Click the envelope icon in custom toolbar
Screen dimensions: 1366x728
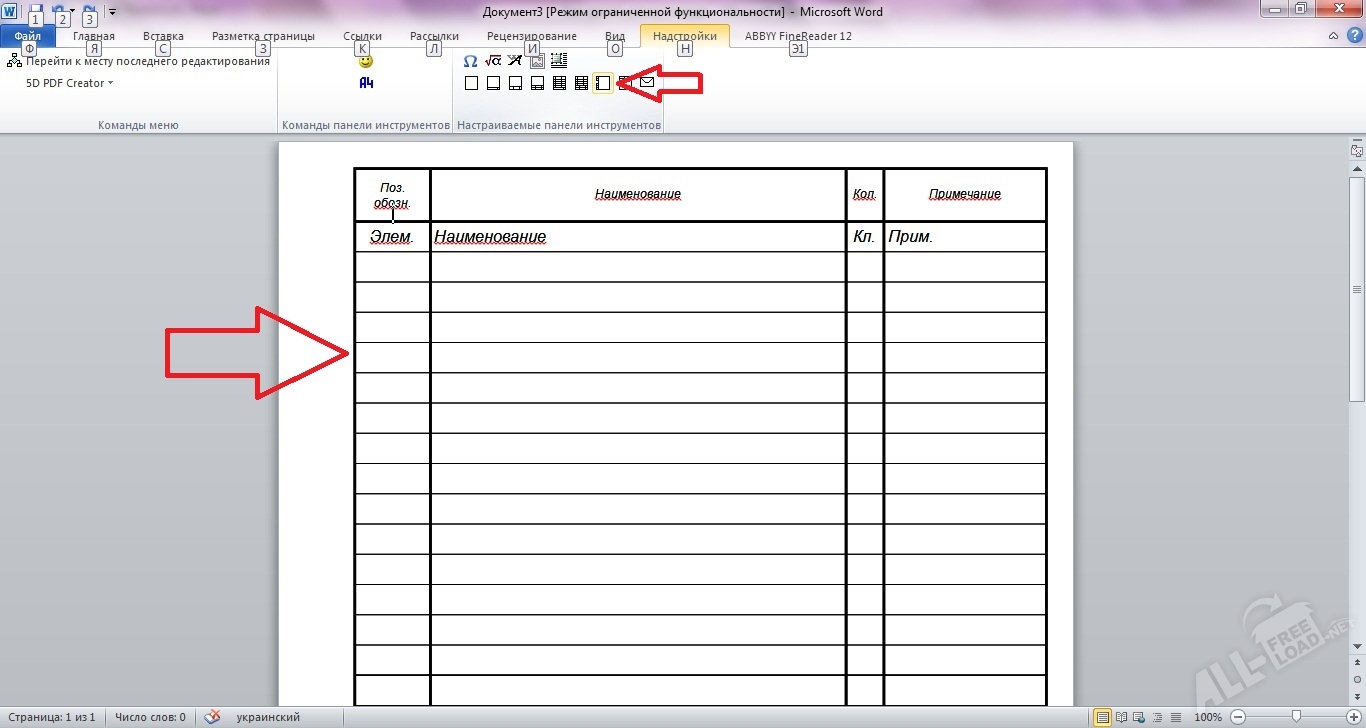(647, 83)
